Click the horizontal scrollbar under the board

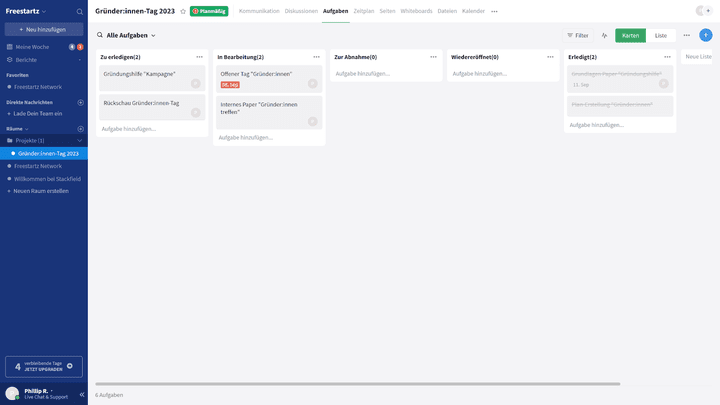(358, 384)
